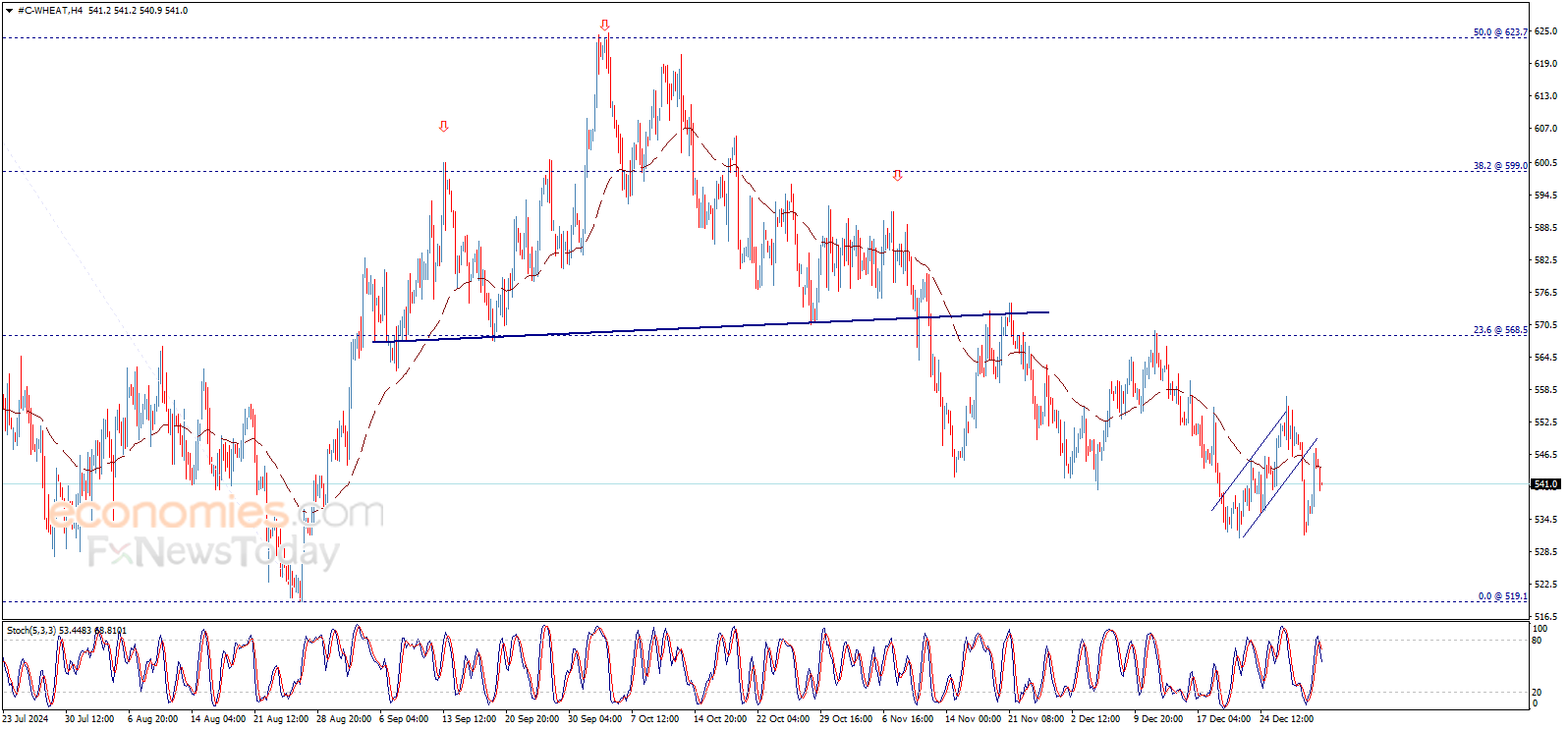Viewport: 1568px width, 730px height.
Task: Click the 588.5 price scale label
Action: tap(1545, 228)
